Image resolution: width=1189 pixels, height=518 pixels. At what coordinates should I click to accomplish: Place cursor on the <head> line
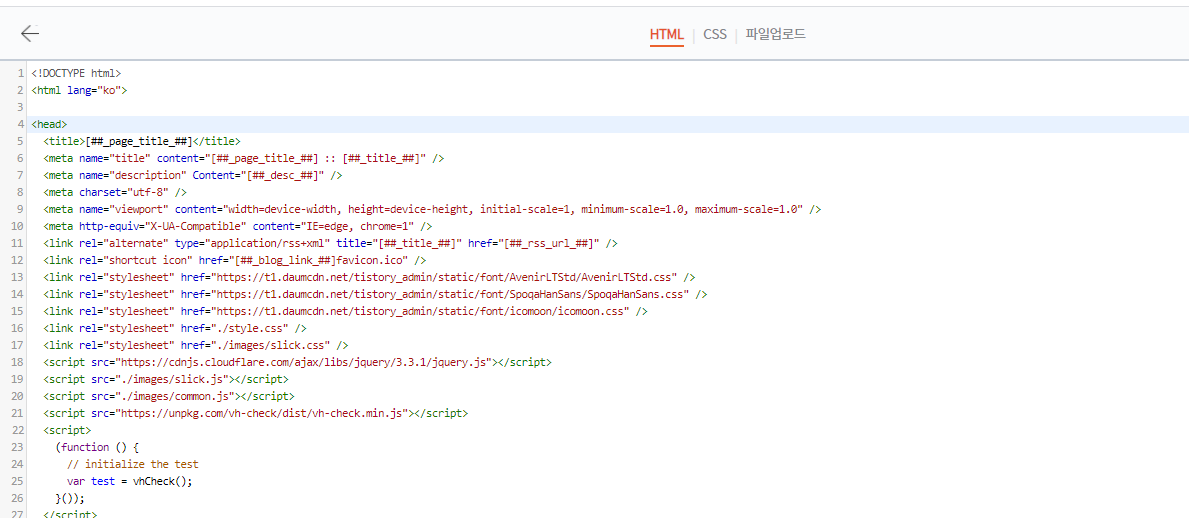pyautogui.click(x=49, y=124)
